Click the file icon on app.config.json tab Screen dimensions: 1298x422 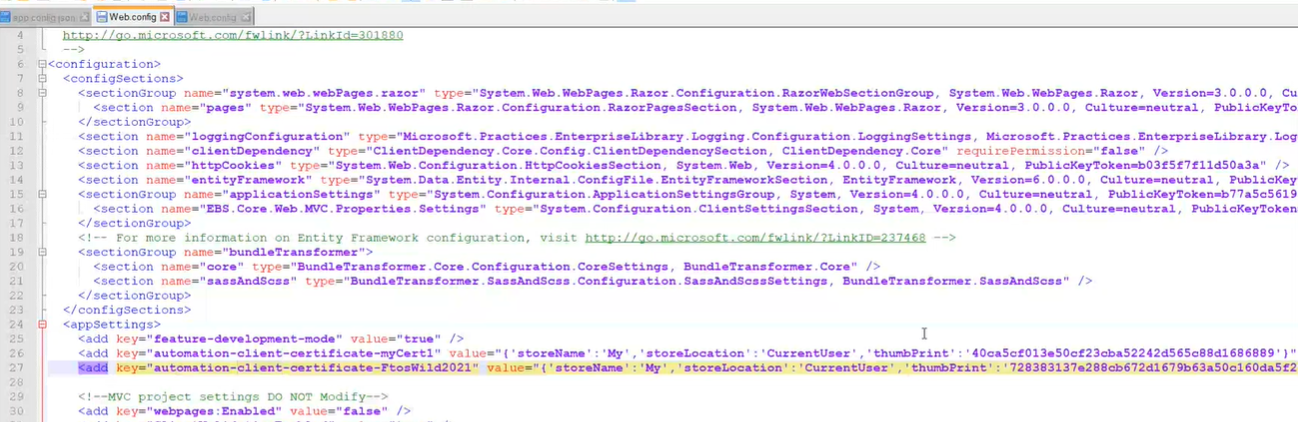pyautogui.click(x=6, y=17)
